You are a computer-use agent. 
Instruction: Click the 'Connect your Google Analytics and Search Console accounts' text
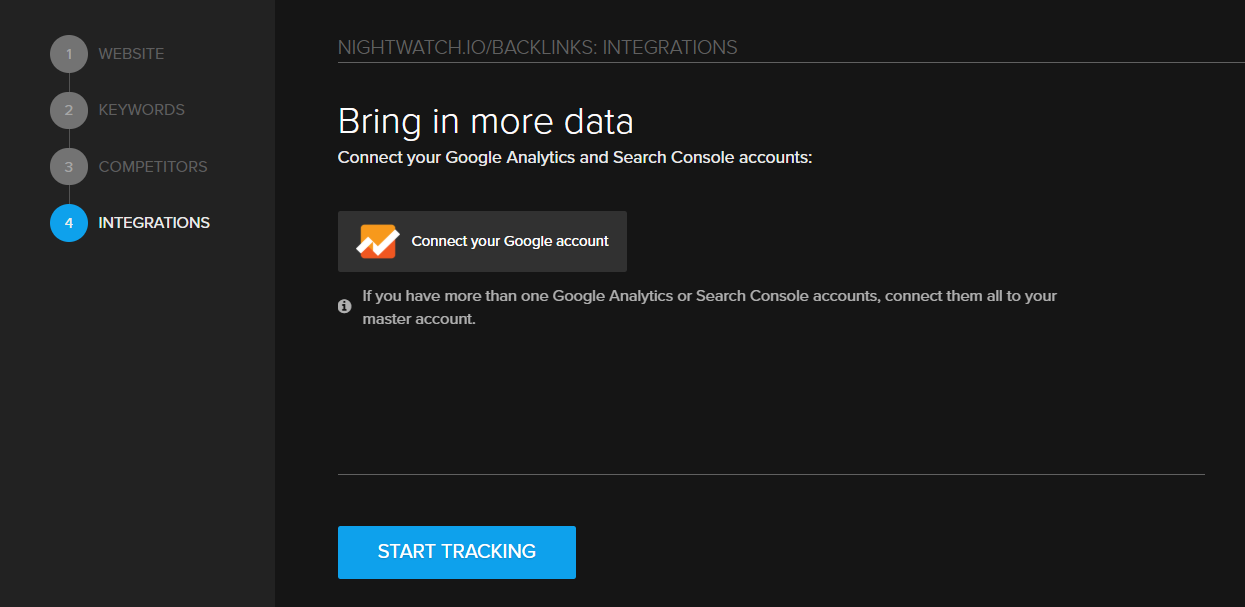click(575, 158)
